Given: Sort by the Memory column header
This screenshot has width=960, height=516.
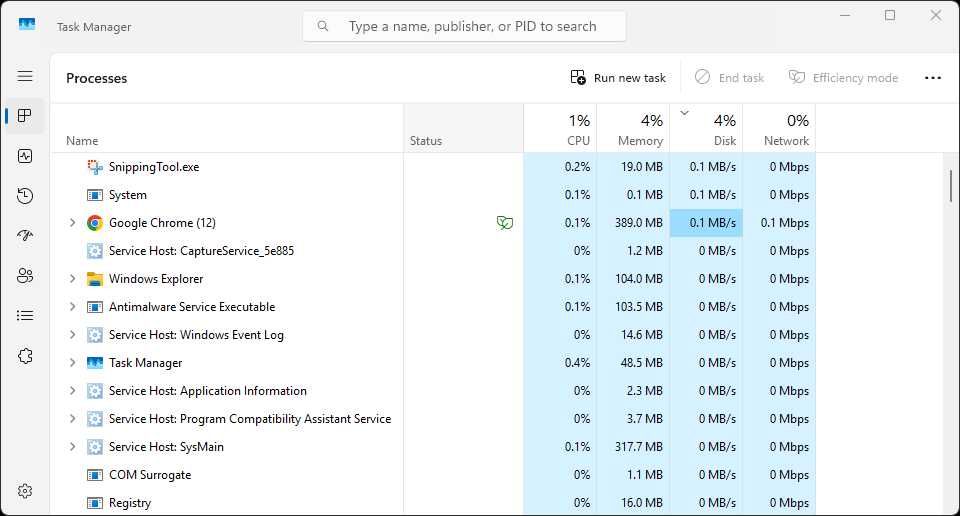Looking at the screenshot, I should pos(633,128).
